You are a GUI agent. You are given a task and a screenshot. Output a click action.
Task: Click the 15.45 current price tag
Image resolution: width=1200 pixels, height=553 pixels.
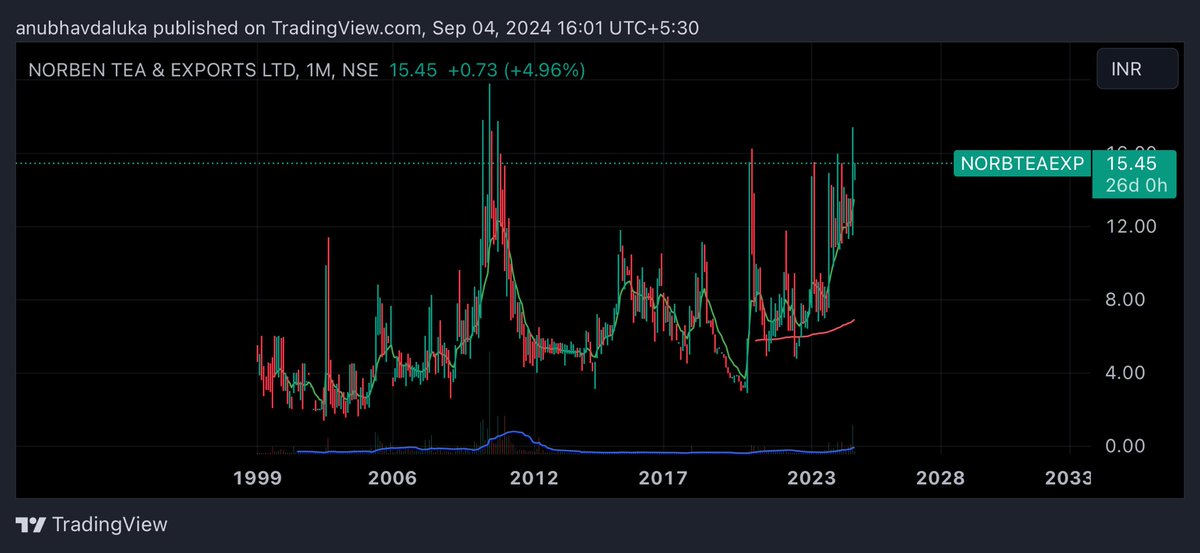tap(1134, 162)
